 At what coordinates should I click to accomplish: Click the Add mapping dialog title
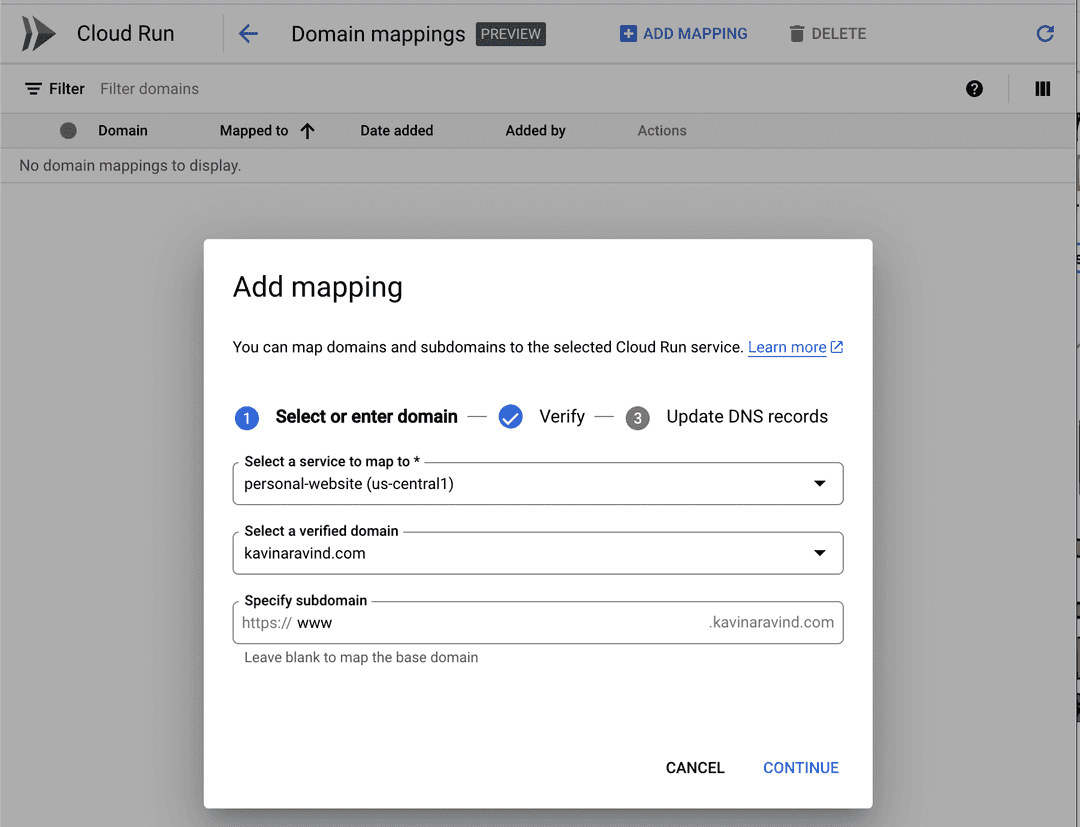(x=318, y=287)
